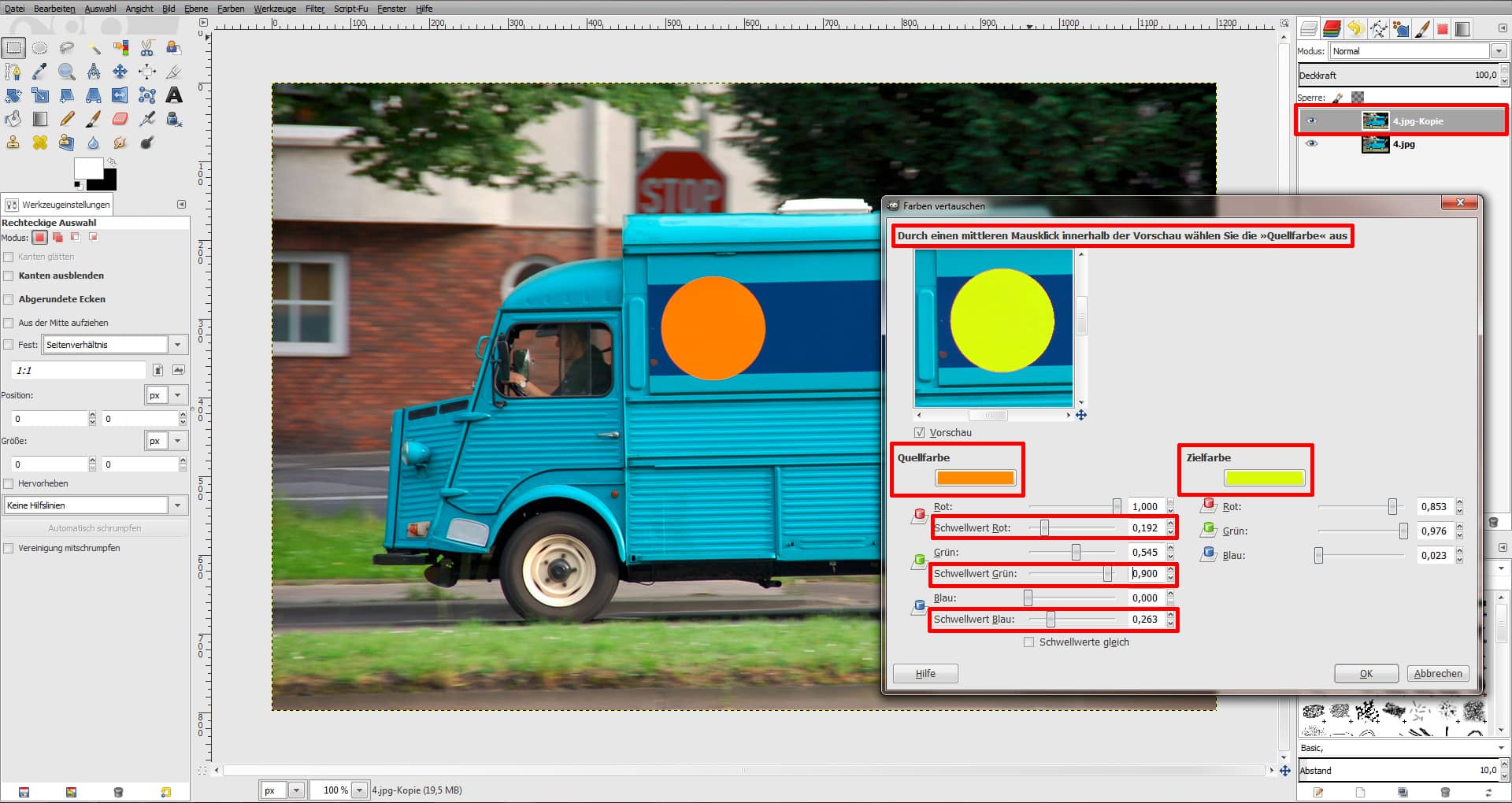1512x803 pixels.
Task: Open the Keine Hilfslinien dropdown
Action: [x=178, y=505]
